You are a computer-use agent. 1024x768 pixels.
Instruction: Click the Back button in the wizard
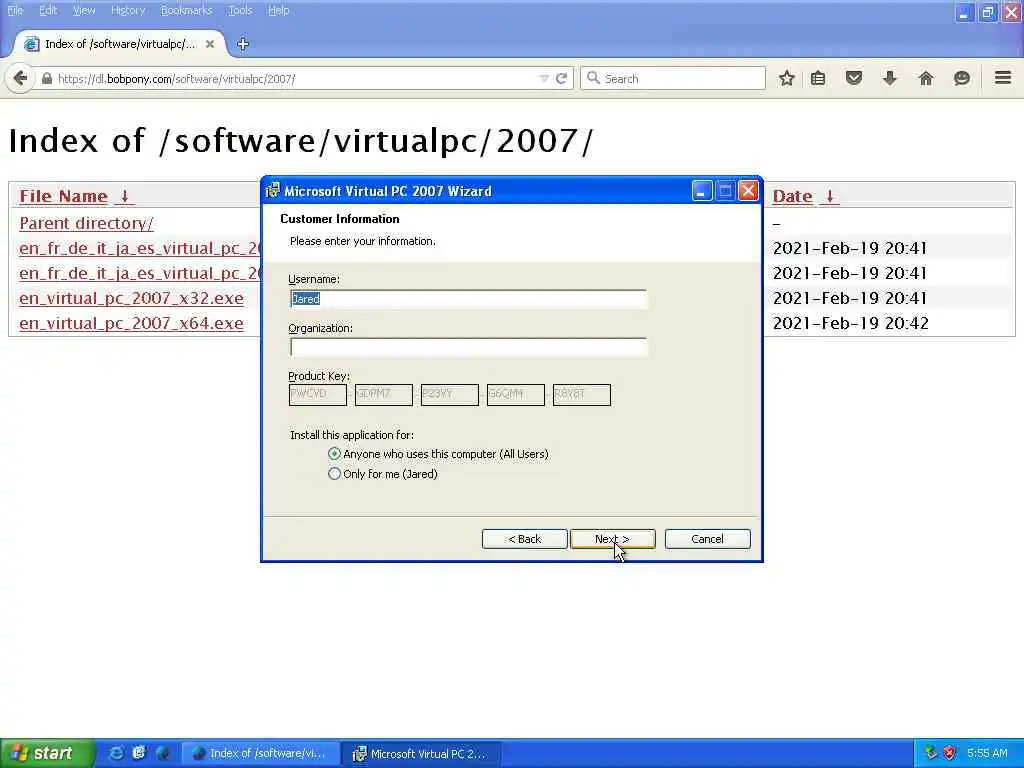pyautogui.click(x=524, y=539)
